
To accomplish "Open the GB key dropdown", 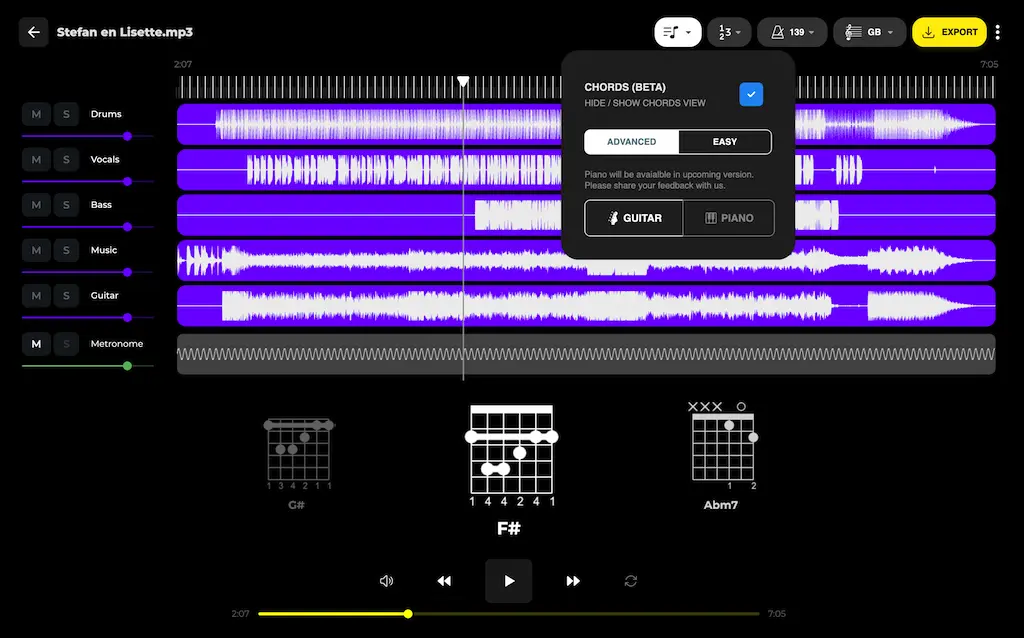I will (x=869, y=32).
